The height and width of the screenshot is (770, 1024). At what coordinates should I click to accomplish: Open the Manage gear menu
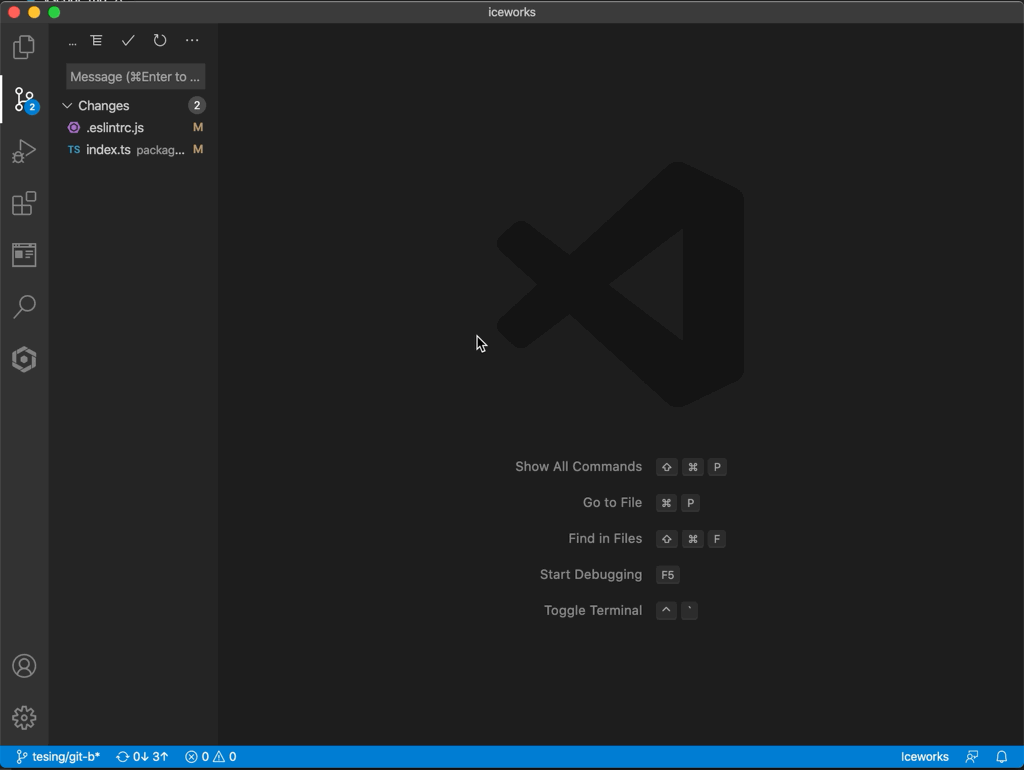24,717
